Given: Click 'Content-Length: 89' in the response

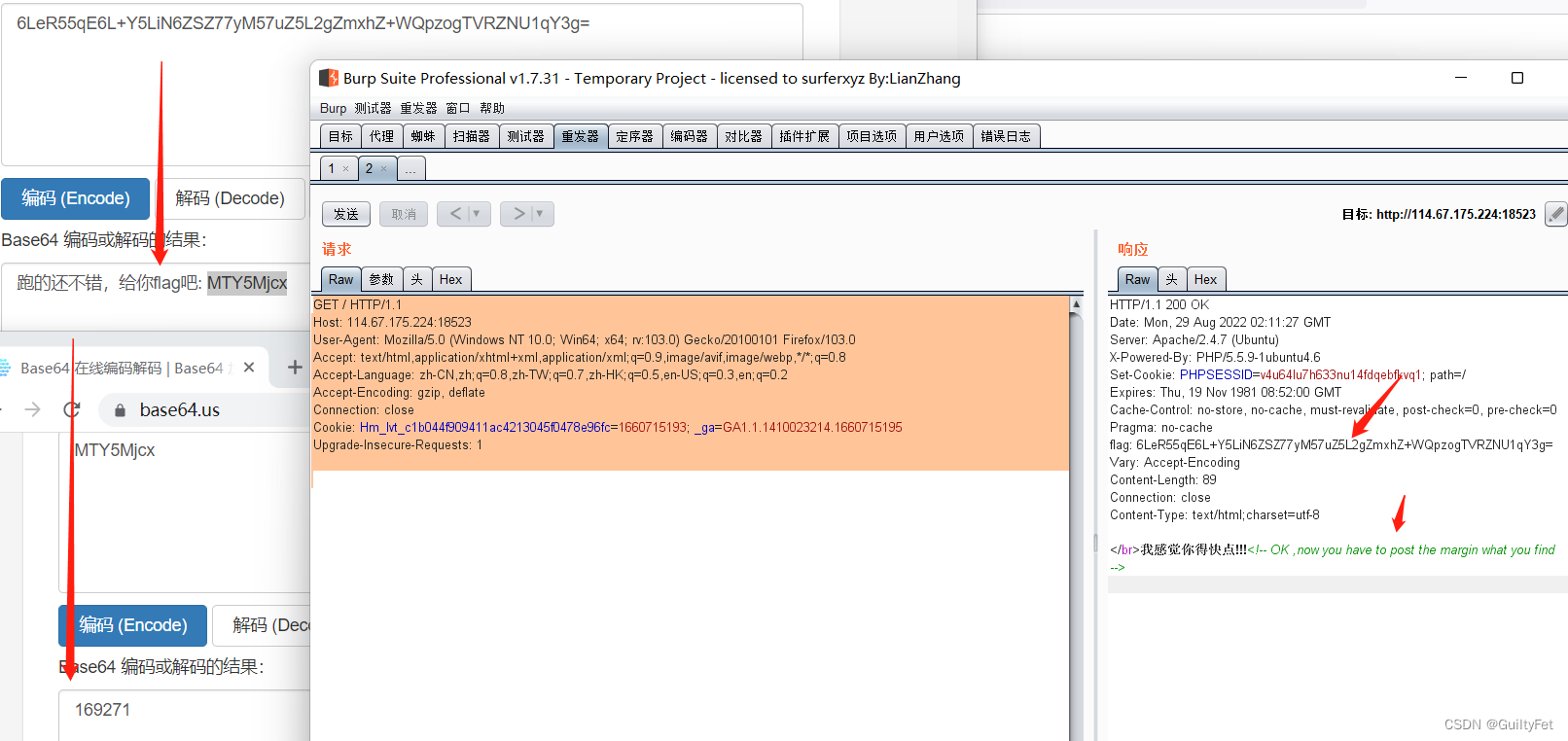Looking at the screenshot, I should 1163,480.
